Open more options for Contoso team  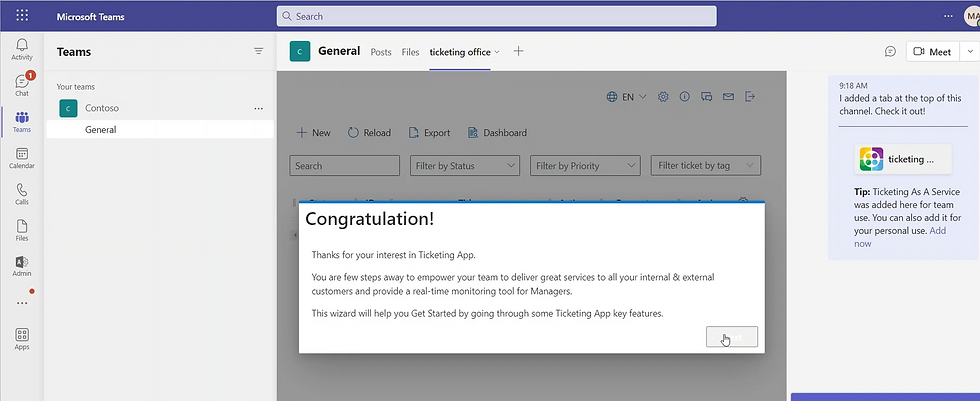pyautogui.click(x=259, y=108)
